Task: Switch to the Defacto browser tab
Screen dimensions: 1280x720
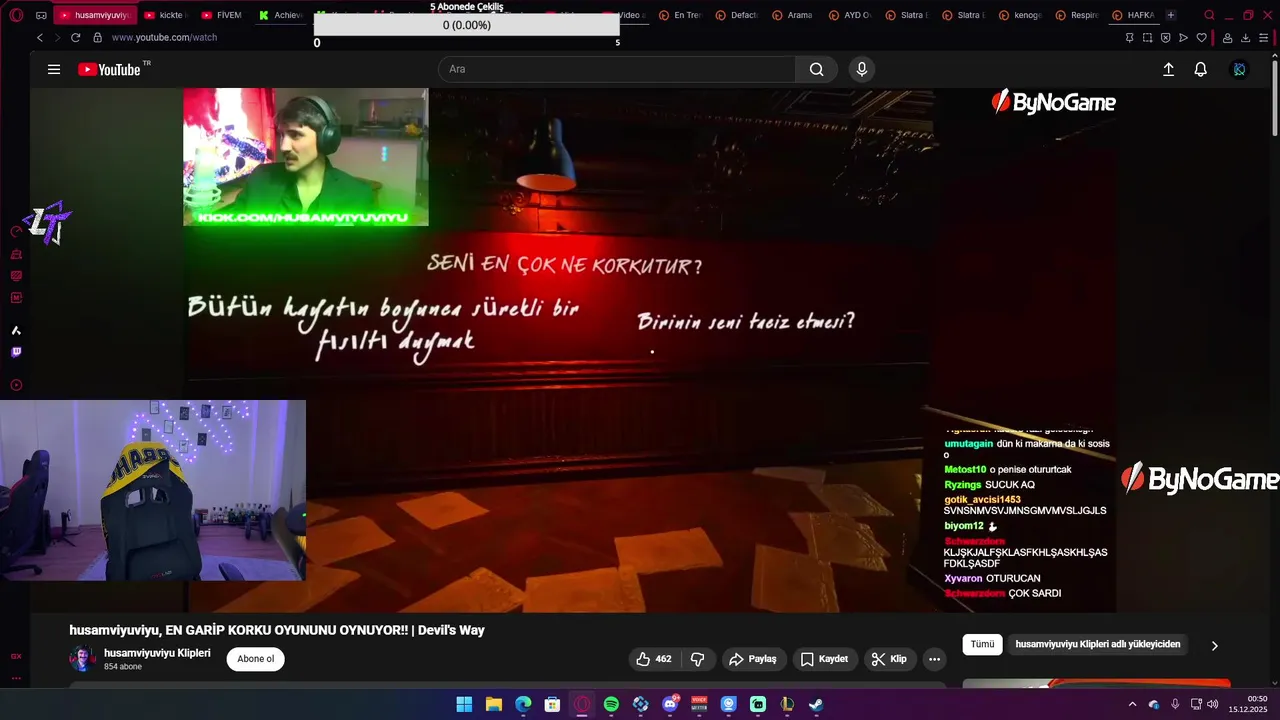Action: click(737, 15)
